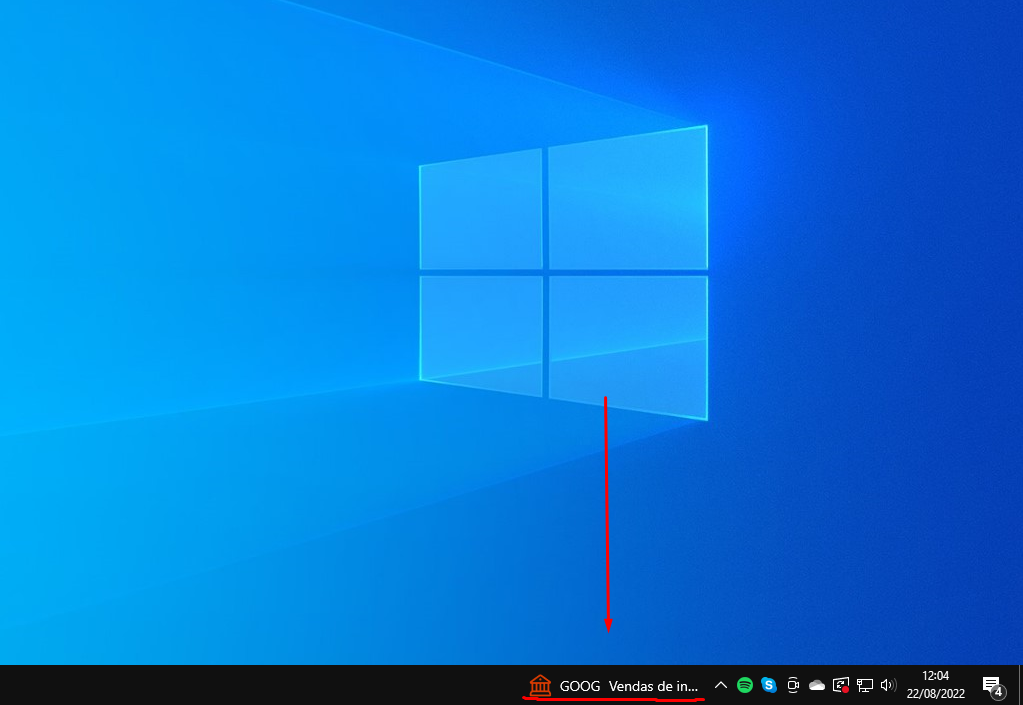Open Skype from the system tray
1023x705 pixels.
coord(769,685)
